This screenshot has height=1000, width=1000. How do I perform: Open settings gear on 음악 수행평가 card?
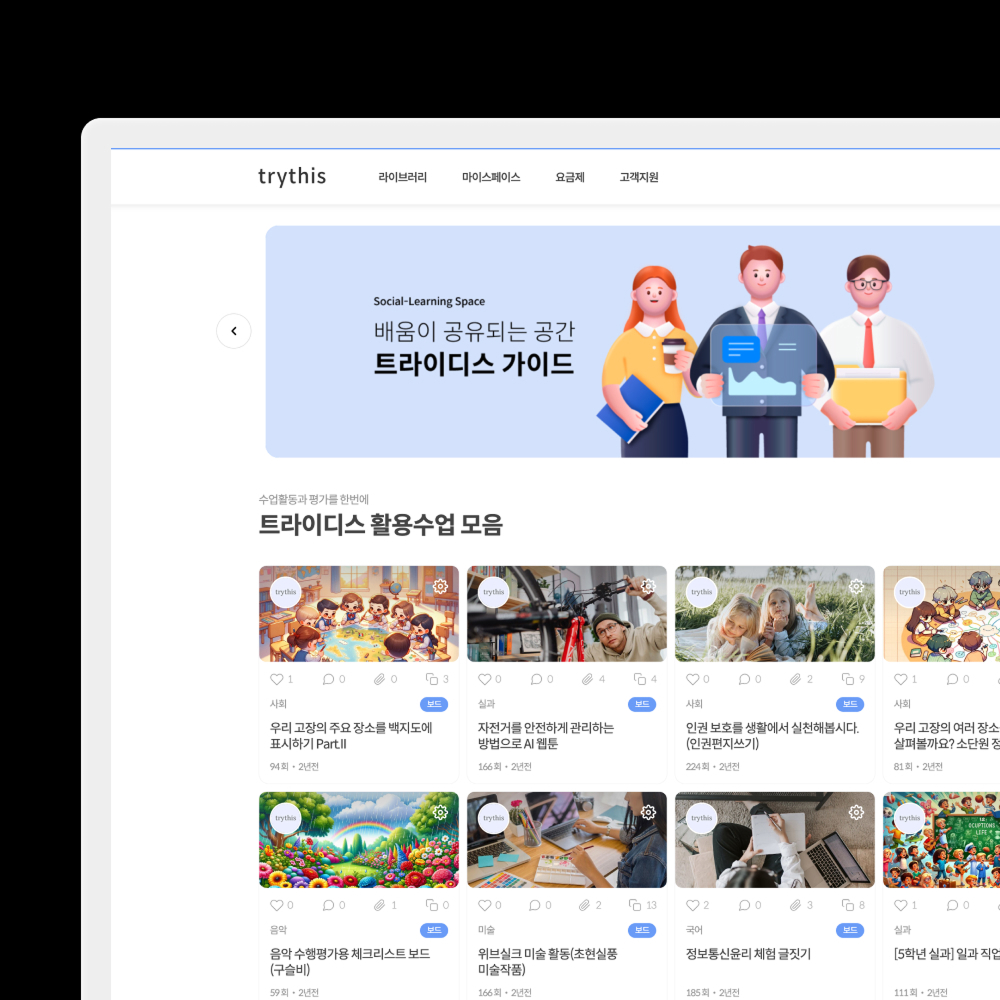[x=440, y=812]
